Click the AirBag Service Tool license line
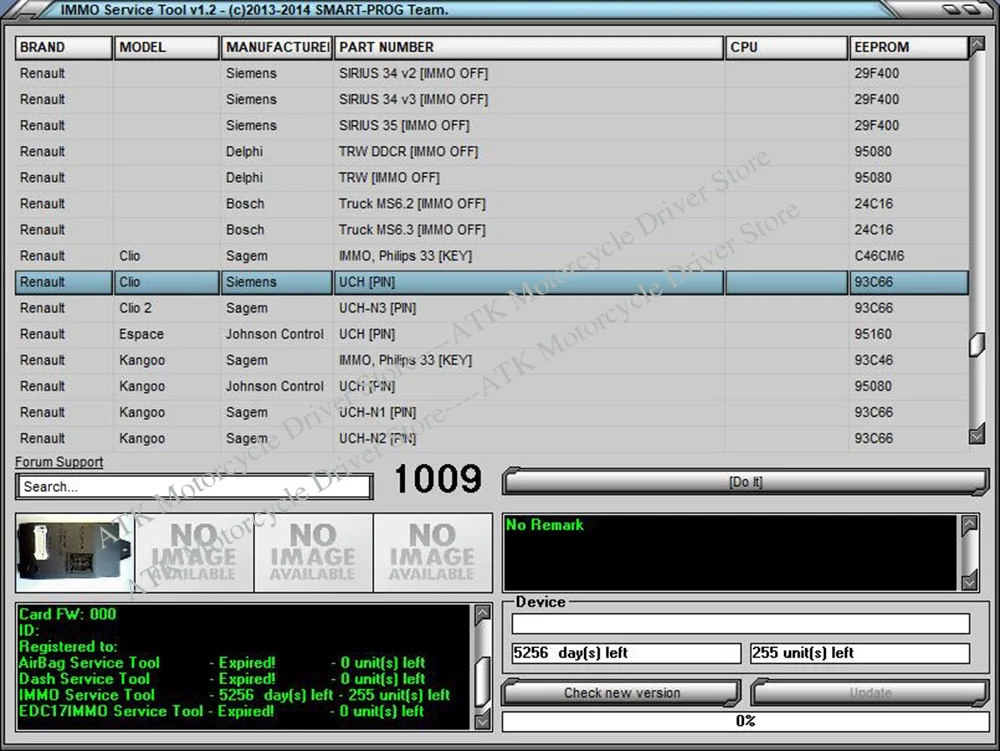1000x751 pixels. (222, 663)
